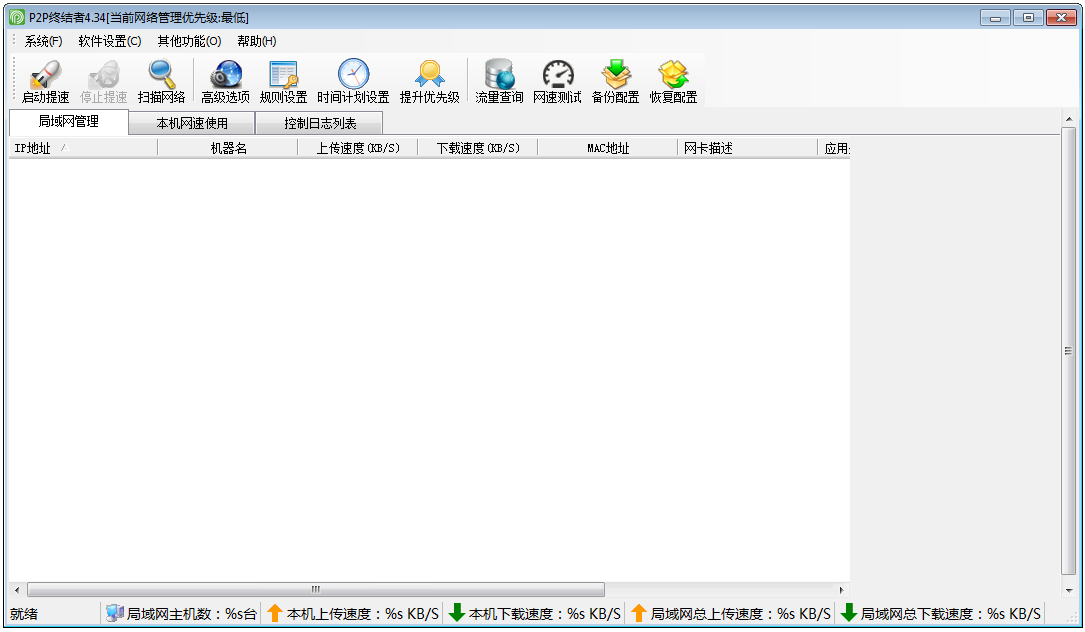Image resolution: width=1085 pixels, height=632 pixels.
Task: Open the 其他功能(O) menu
Action: [x=190, y=42]
